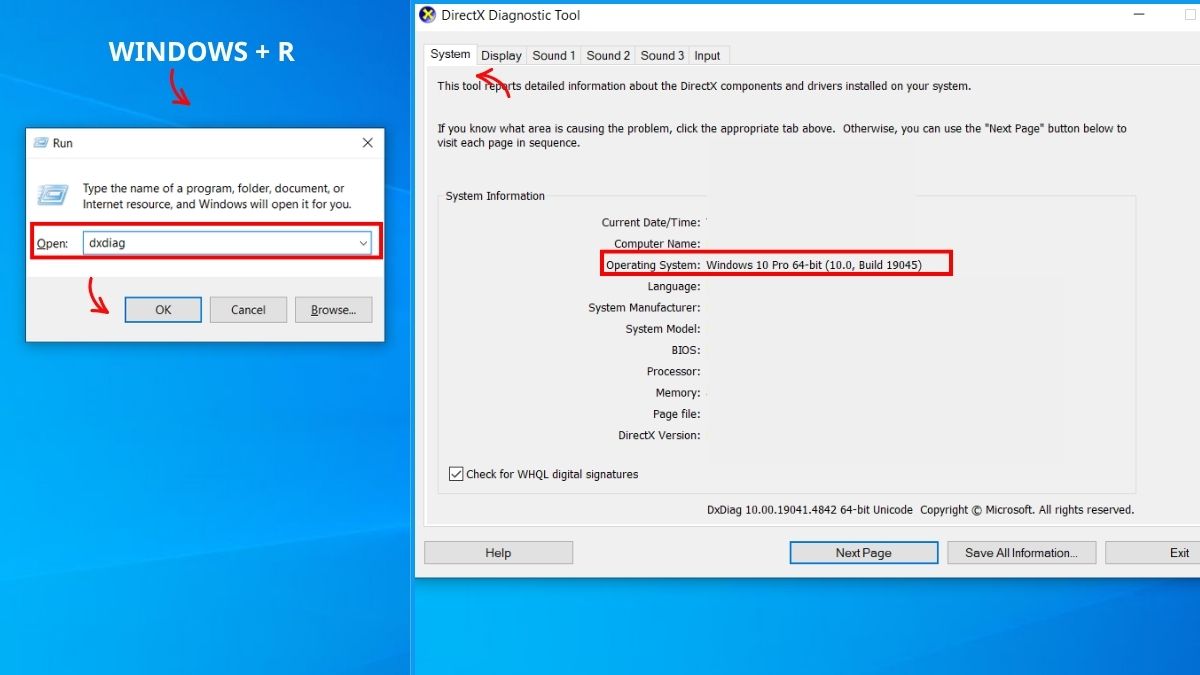This screenshot has height=675, width=1200.
Task: Click the Operating System value text
Action: click(x=813, y=265)
